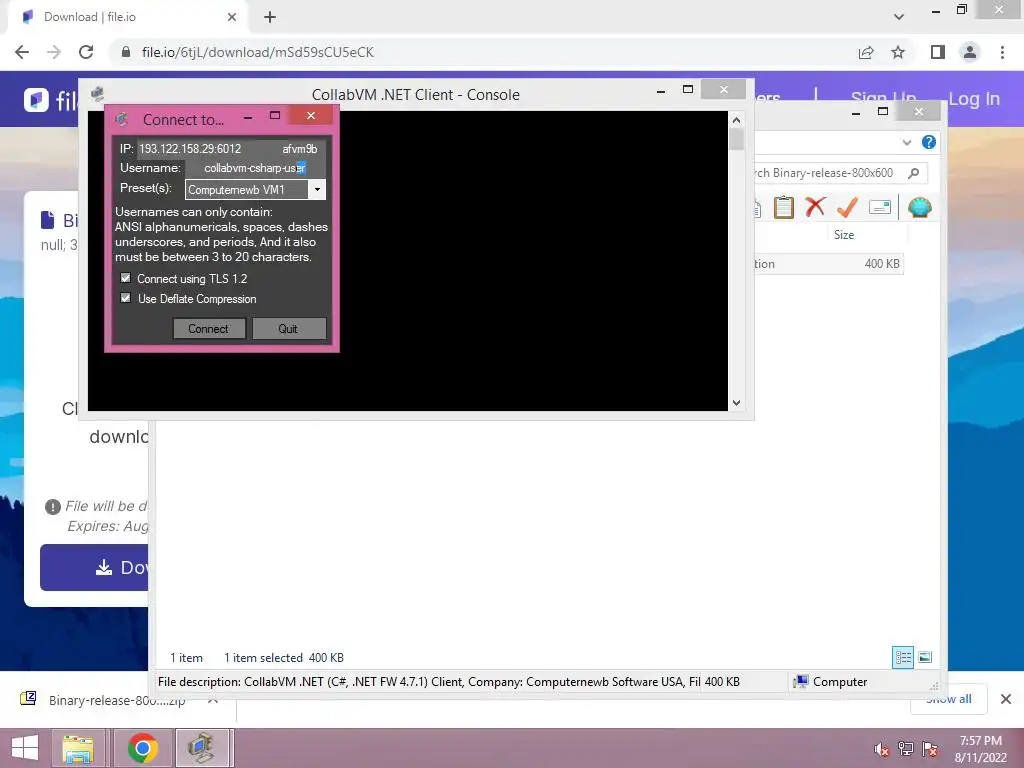Open Chrome from taskbar

(x=142, y=748)
